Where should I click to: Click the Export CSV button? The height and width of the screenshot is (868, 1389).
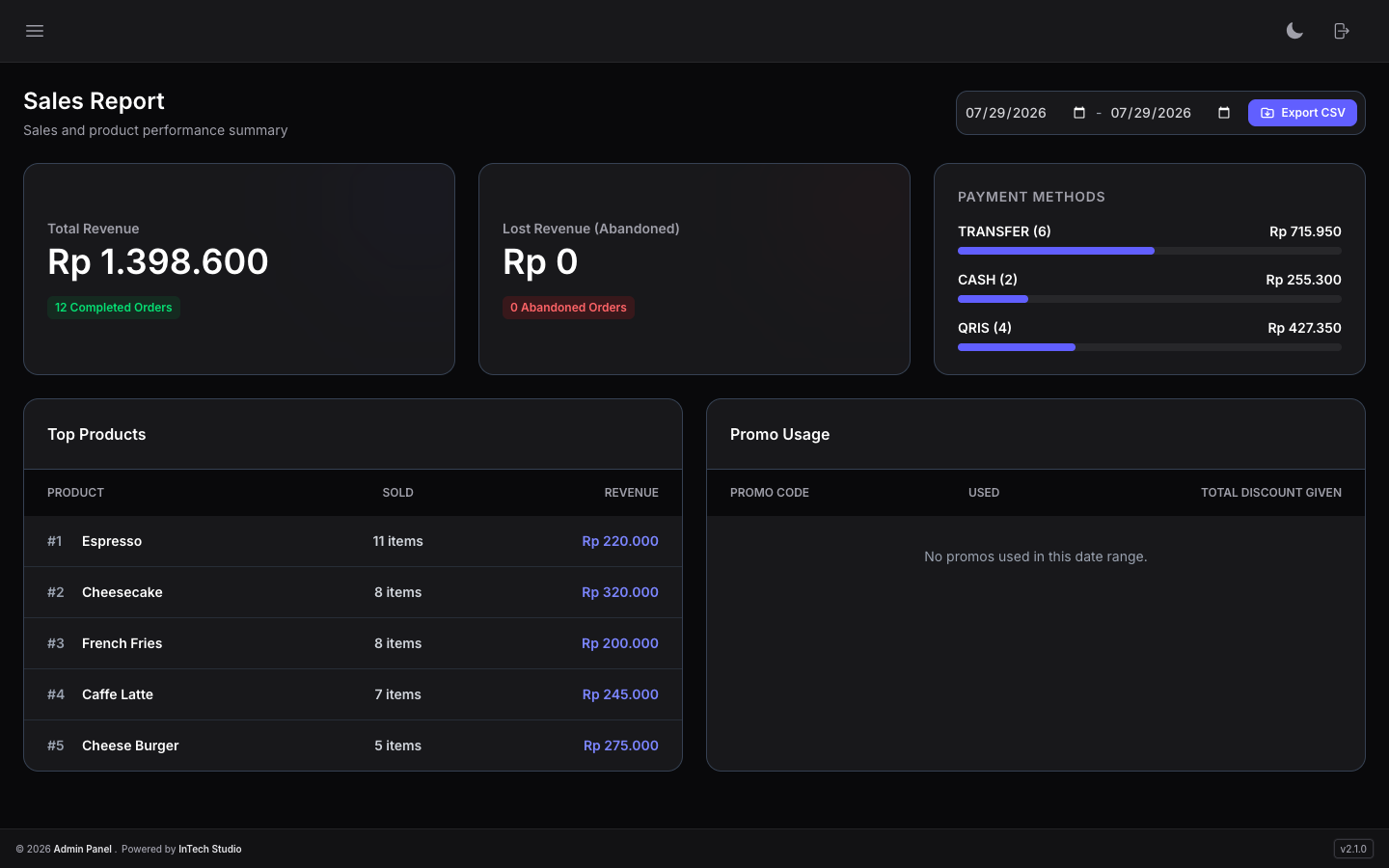tap(1302, 113)
